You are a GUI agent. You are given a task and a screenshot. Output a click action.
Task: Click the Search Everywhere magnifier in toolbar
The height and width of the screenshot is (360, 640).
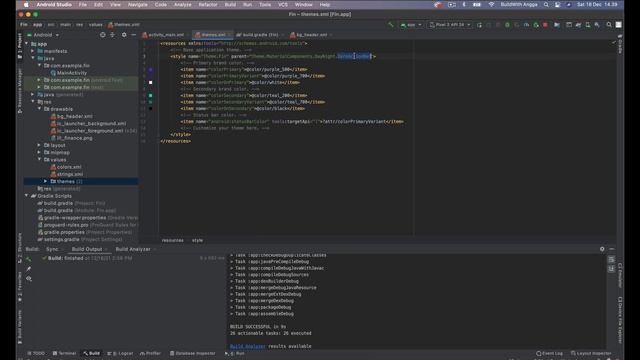[609, 25]
